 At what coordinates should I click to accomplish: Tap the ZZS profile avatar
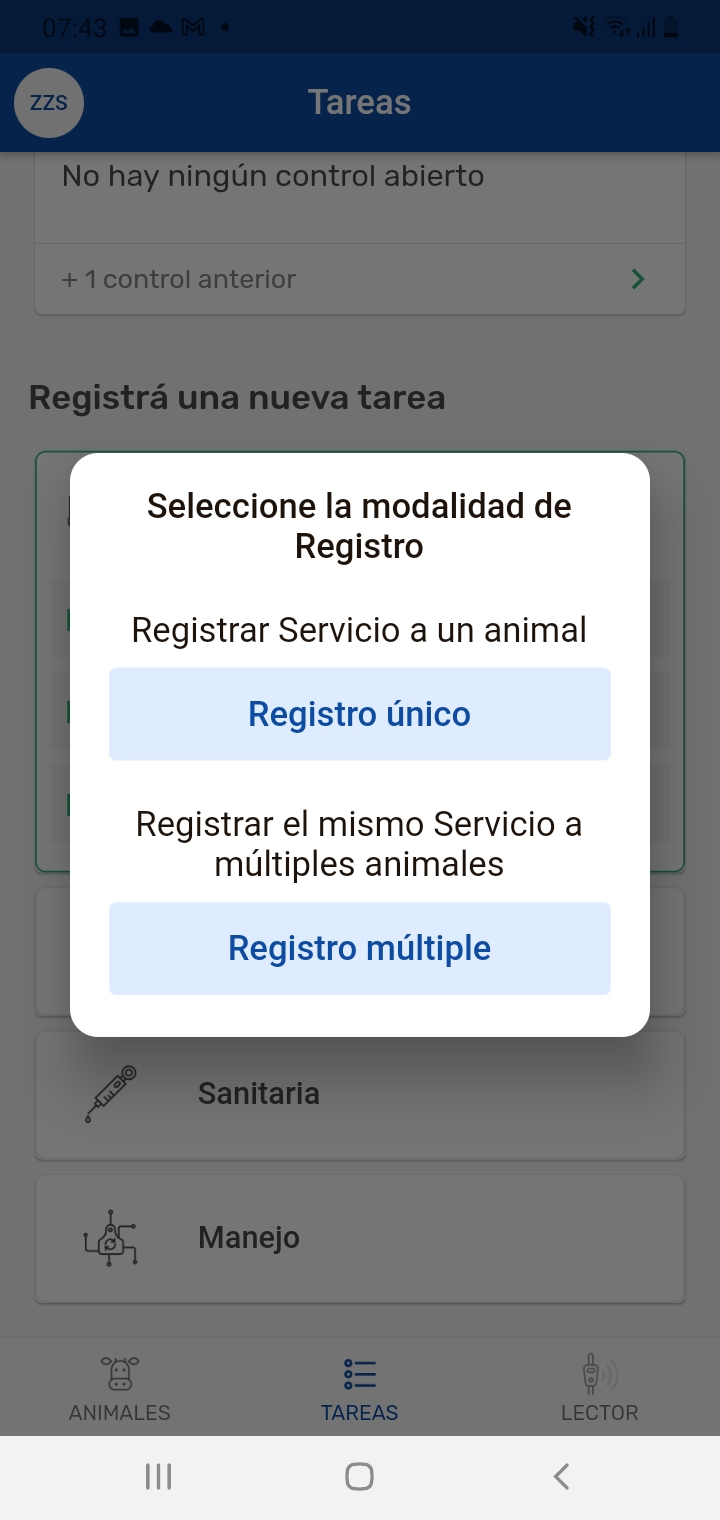pyautogui.click(x=48, y=103)
